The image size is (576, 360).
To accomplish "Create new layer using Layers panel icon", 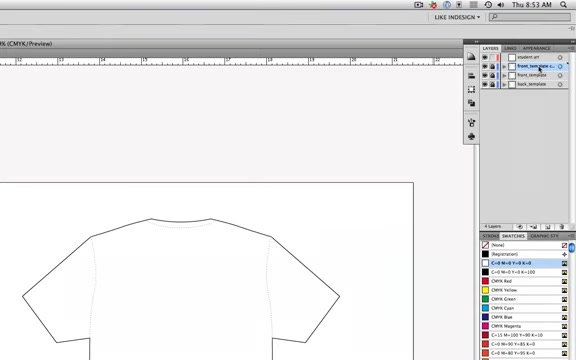I will (547, 227).
